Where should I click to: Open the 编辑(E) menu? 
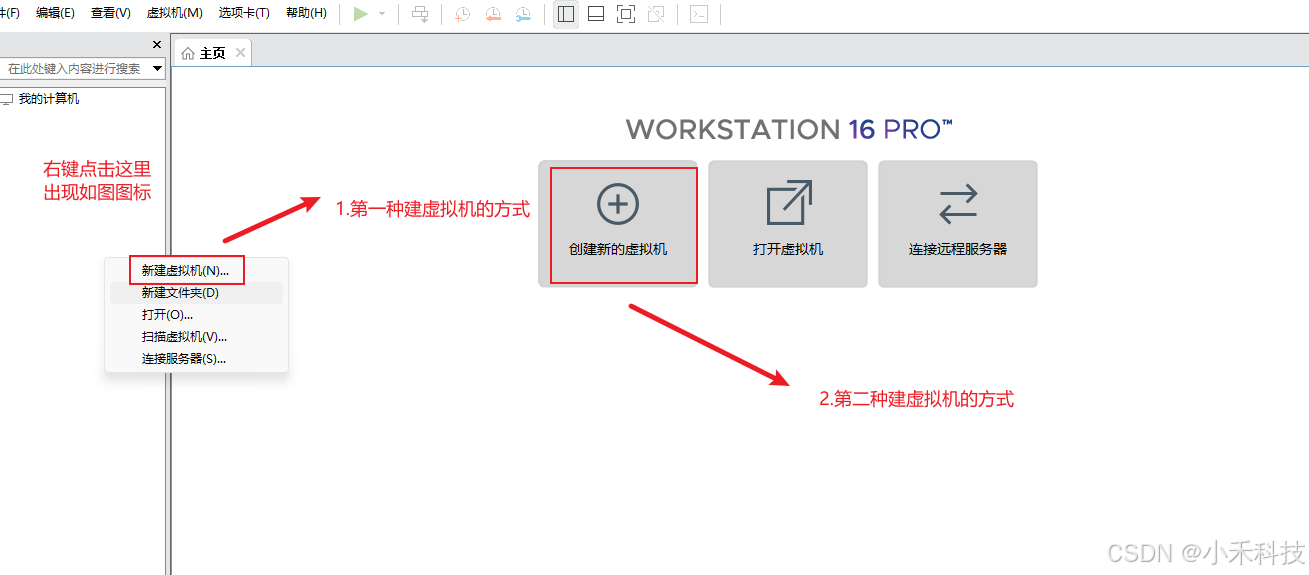(x=55, y=13)
